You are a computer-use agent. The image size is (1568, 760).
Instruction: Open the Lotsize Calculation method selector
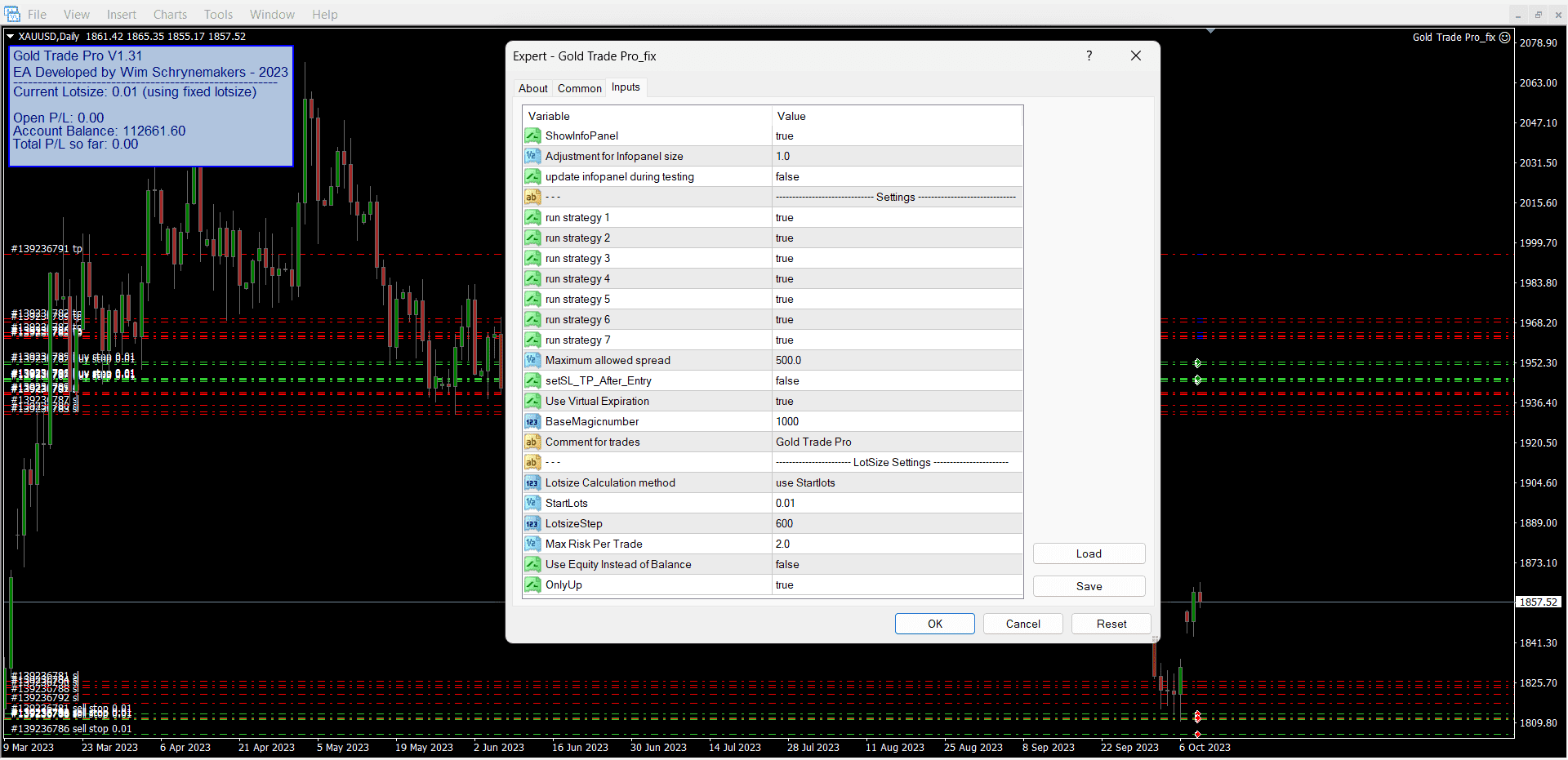click(895, 482)
